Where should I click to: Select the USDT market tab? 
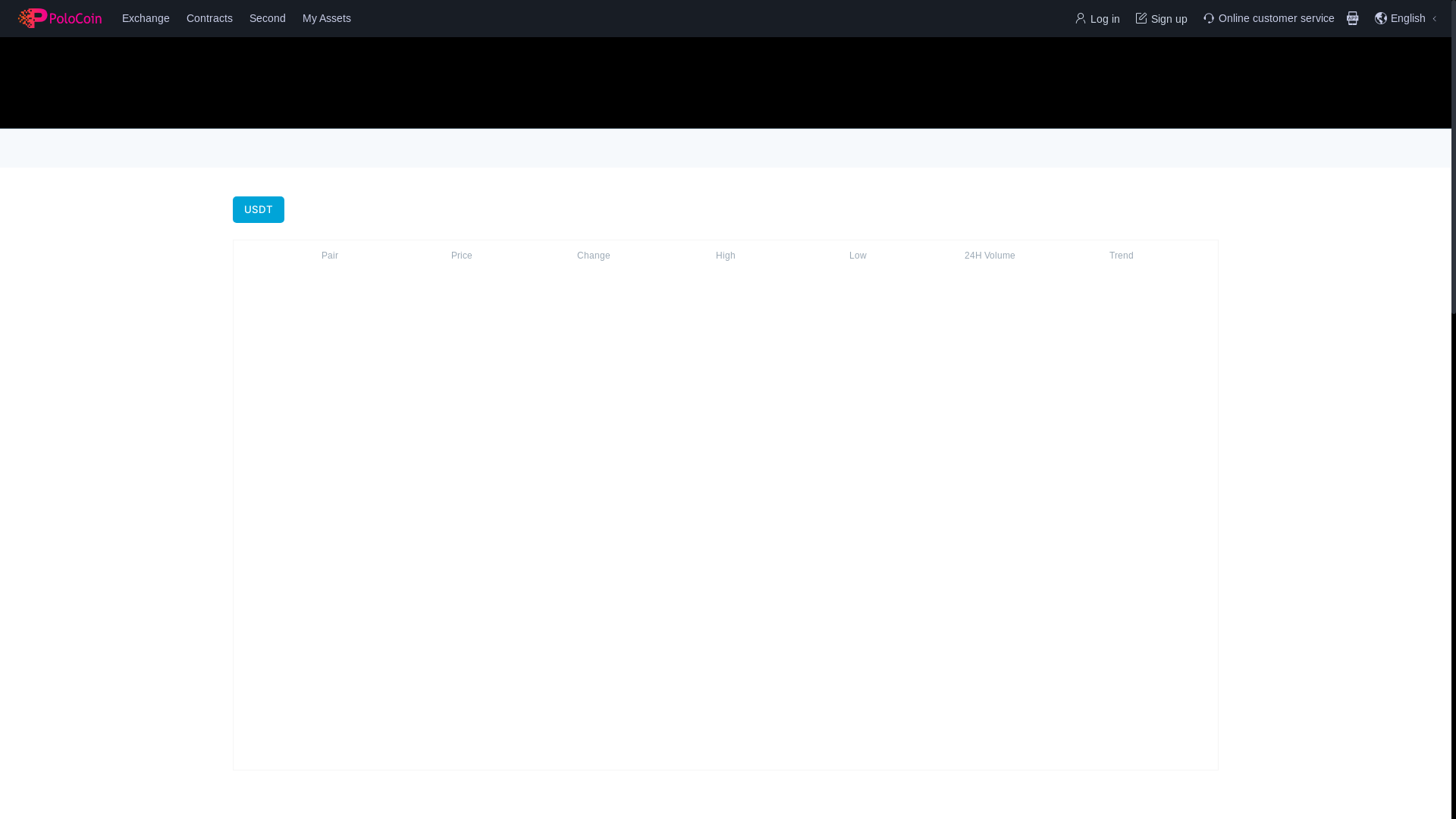(259, 209)
